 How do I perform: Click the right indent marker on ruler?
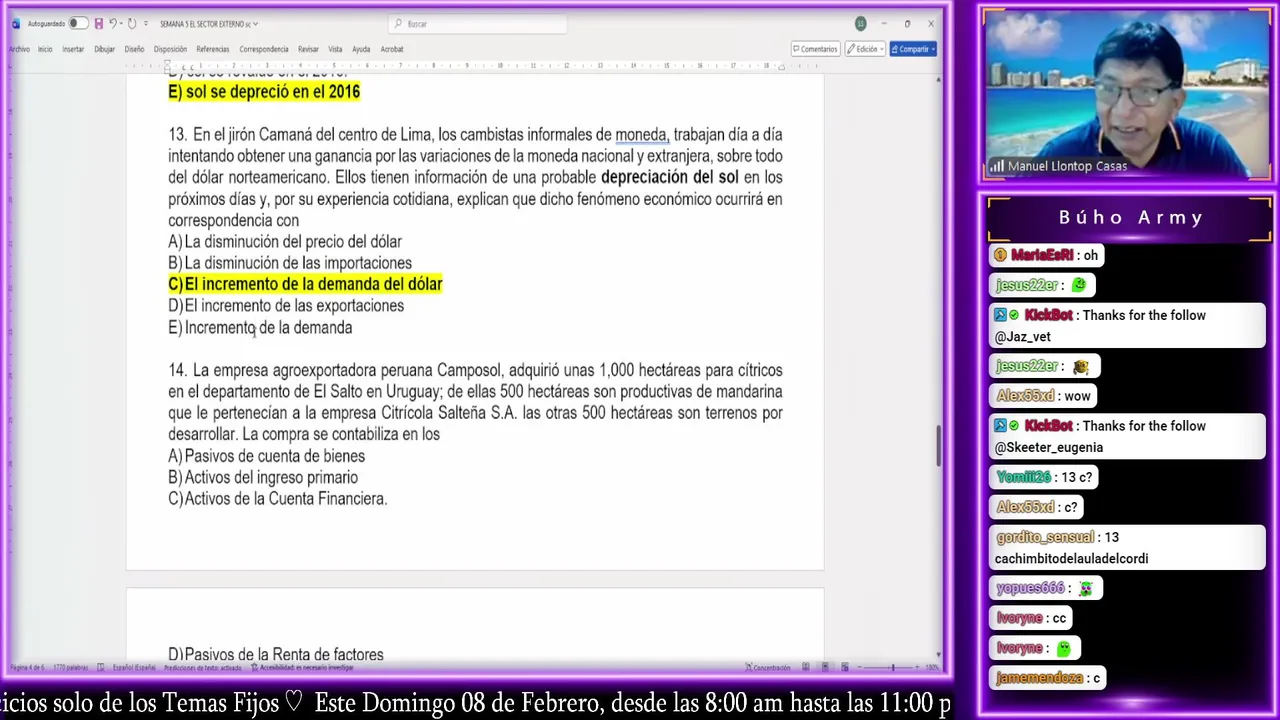coord(782,66)
